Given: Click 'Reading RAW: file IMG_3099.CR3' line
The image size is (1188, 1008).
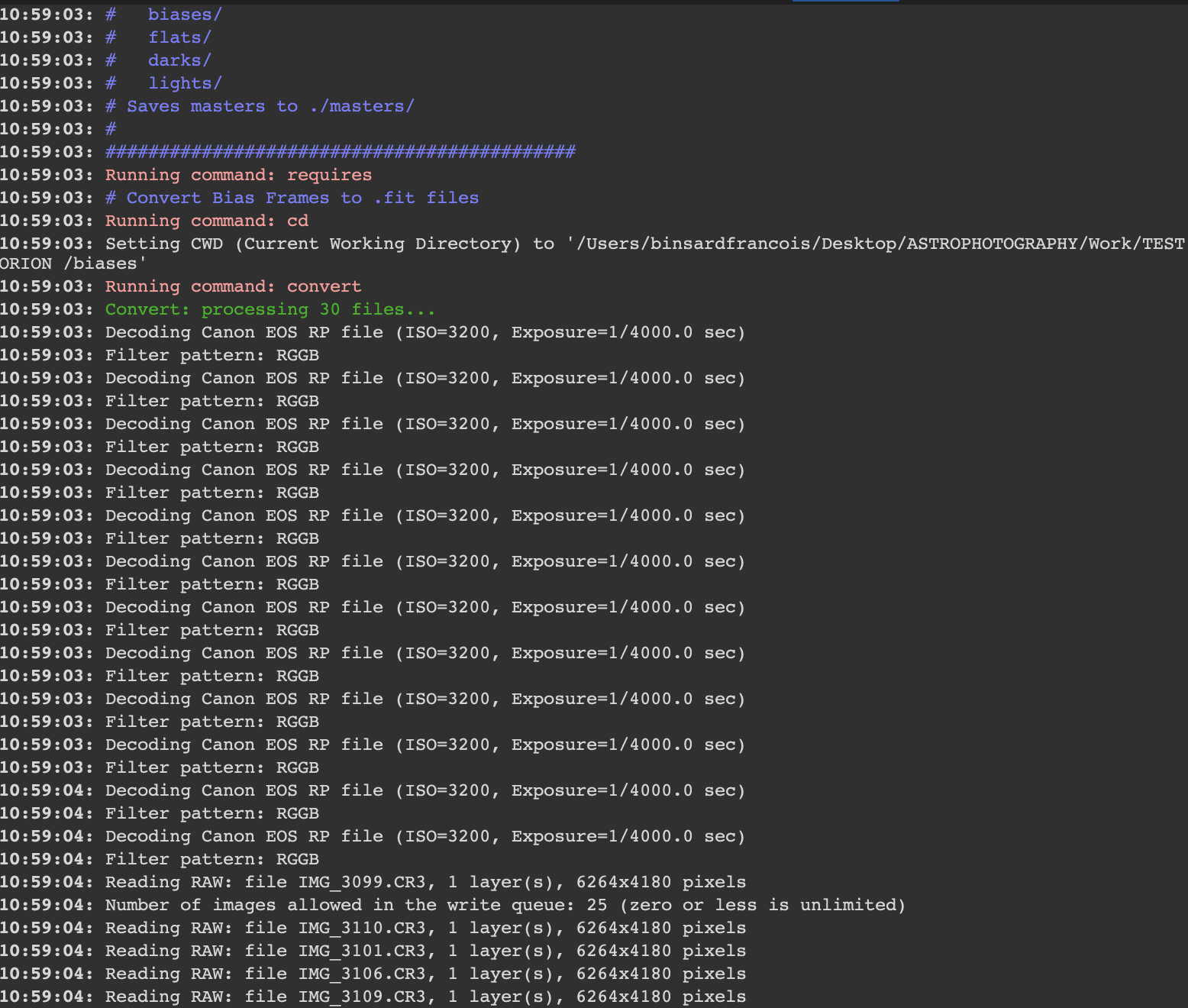Looking at the screenshot, I should pyautogui.click(x=425, y=882).
